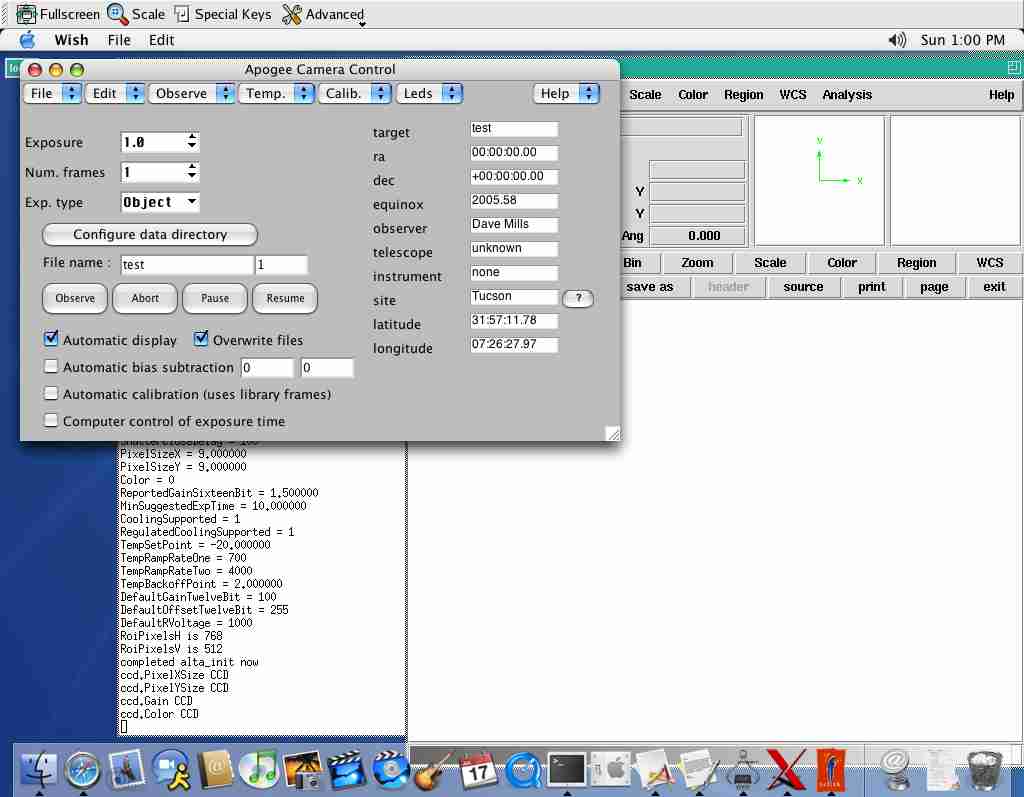Open the Apple menu
Viewport: 1024px width, 797px height.
click(x=28, y=41)
